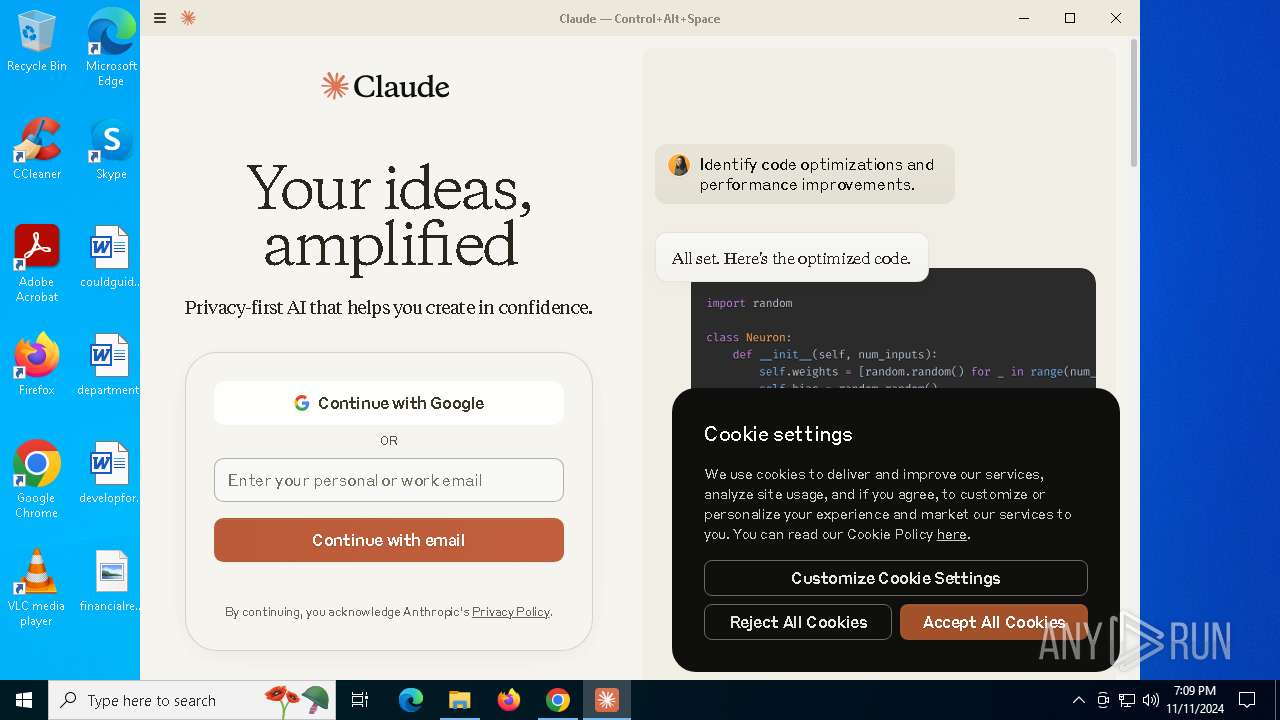Open the network icon in the system tray
Viewport: 1280px width, 720px height.
click(1127, 700)
